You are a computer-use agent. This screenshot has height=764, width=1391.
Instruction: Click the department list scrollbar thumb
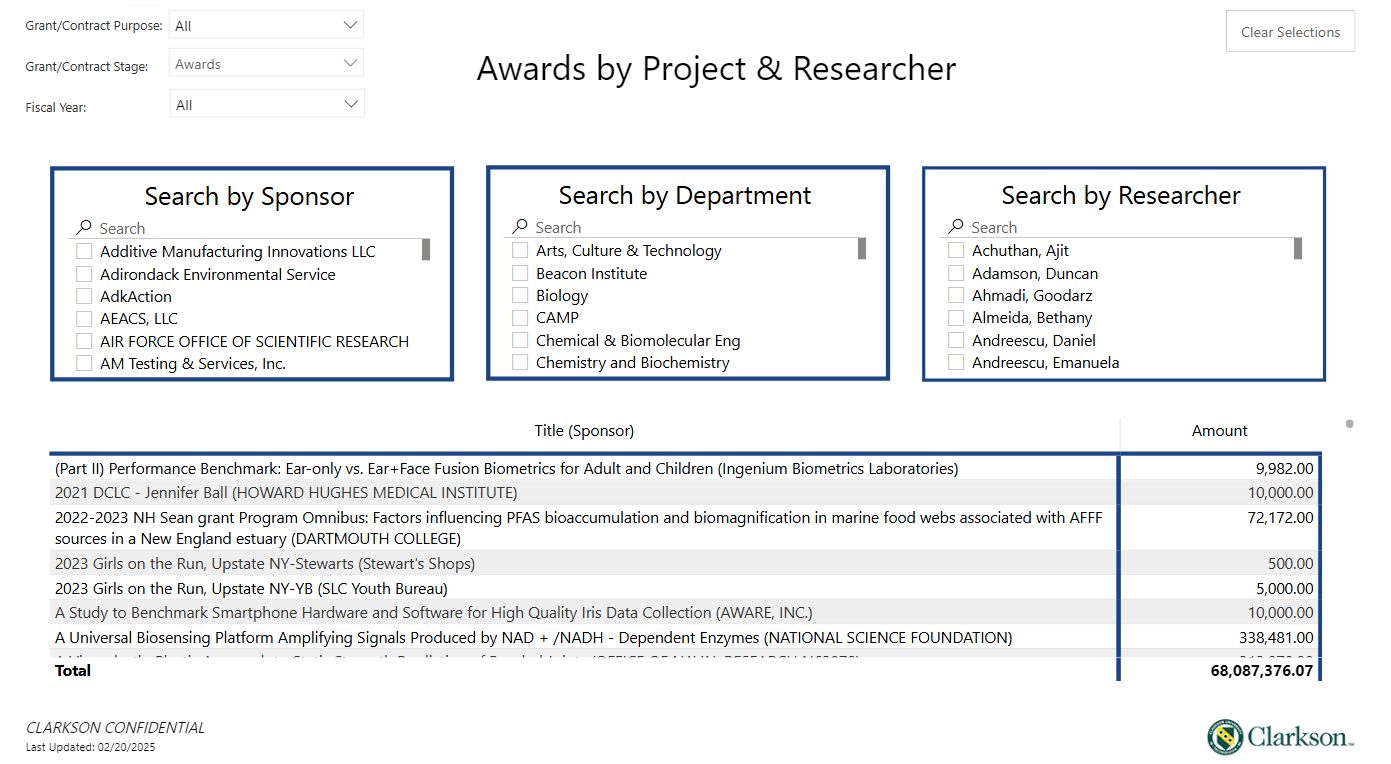click(862, 248)
